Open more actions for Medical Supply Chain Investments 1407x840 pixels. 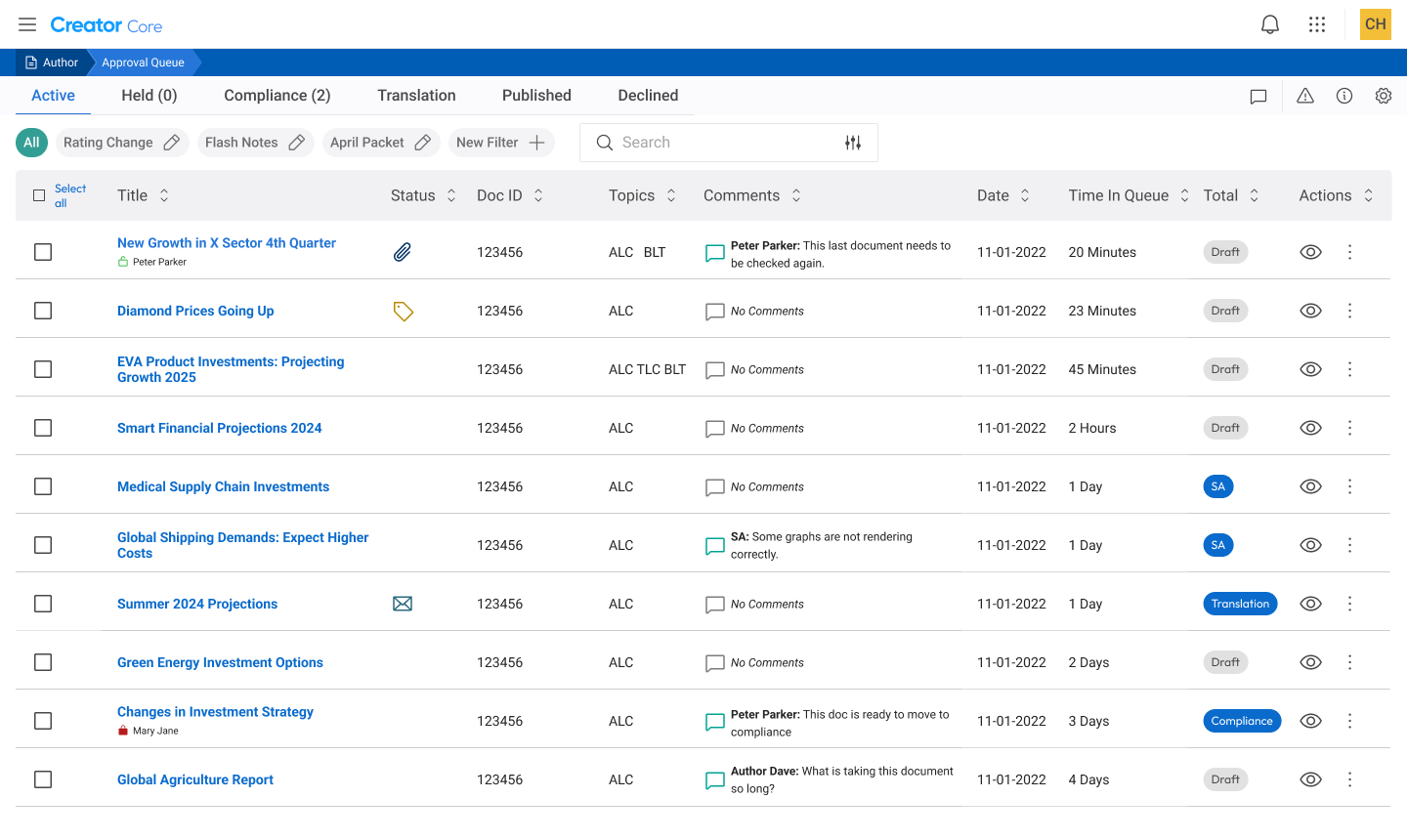tap(1350, 486)
